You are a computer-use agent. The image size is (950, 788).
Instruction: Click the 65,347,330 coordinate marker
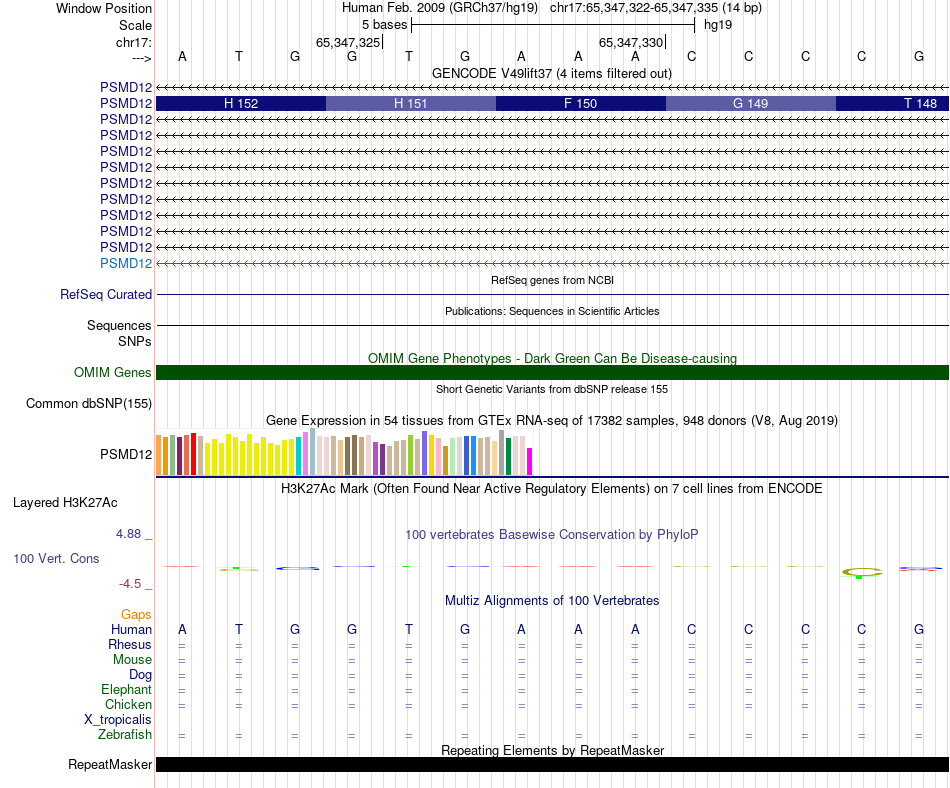pyautogui.click(x=631, y=42)
